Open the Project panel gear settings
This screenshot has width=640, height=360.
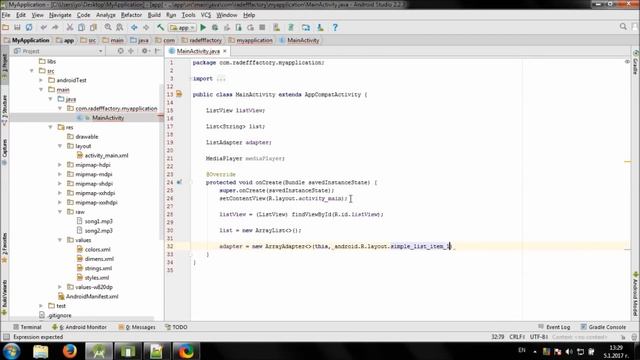tap(145, 51)
